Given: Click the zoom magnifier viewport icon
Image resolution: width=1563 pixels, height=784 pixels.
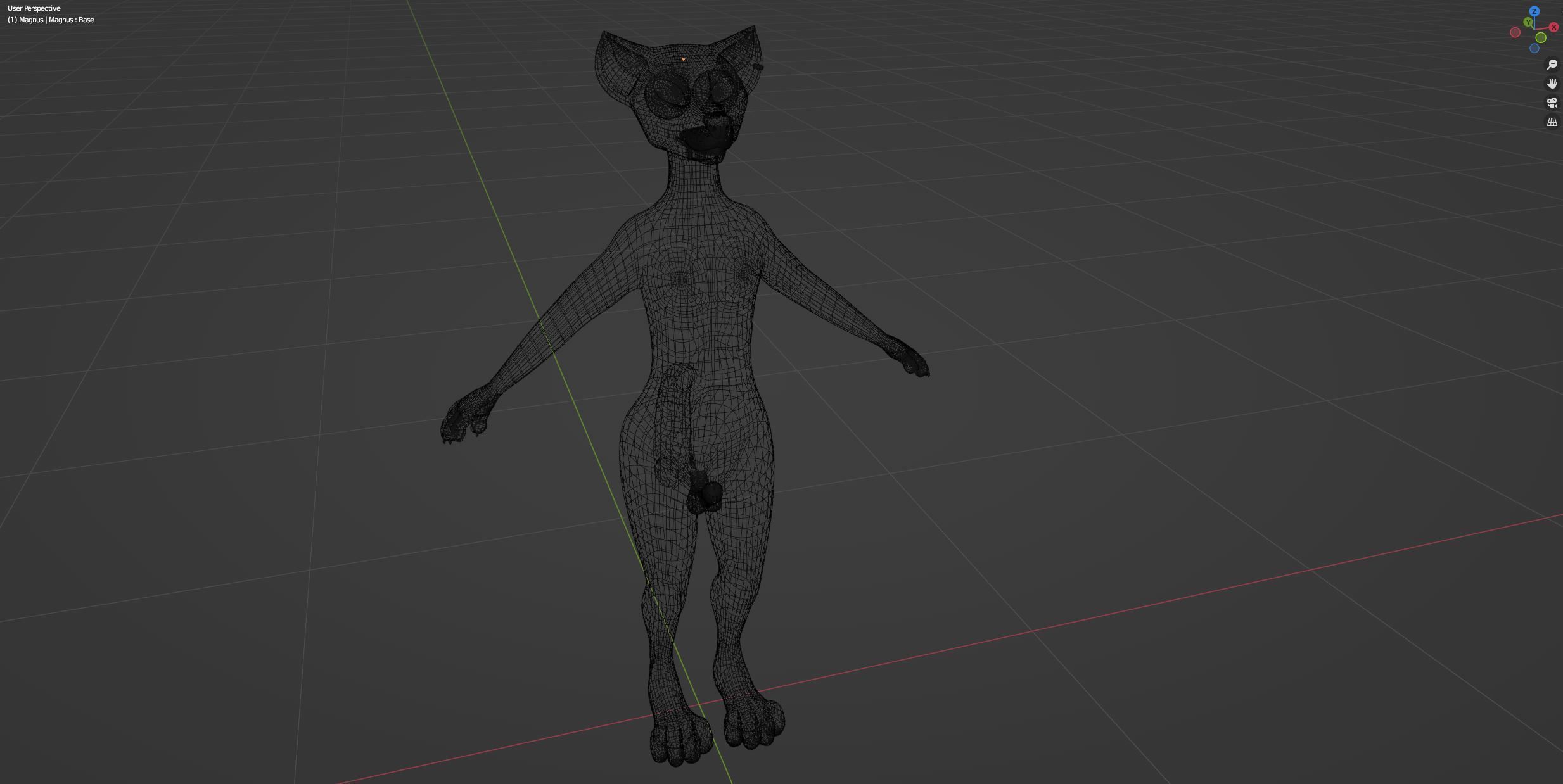Looking at the screenshot, I should pos(1552,65).
